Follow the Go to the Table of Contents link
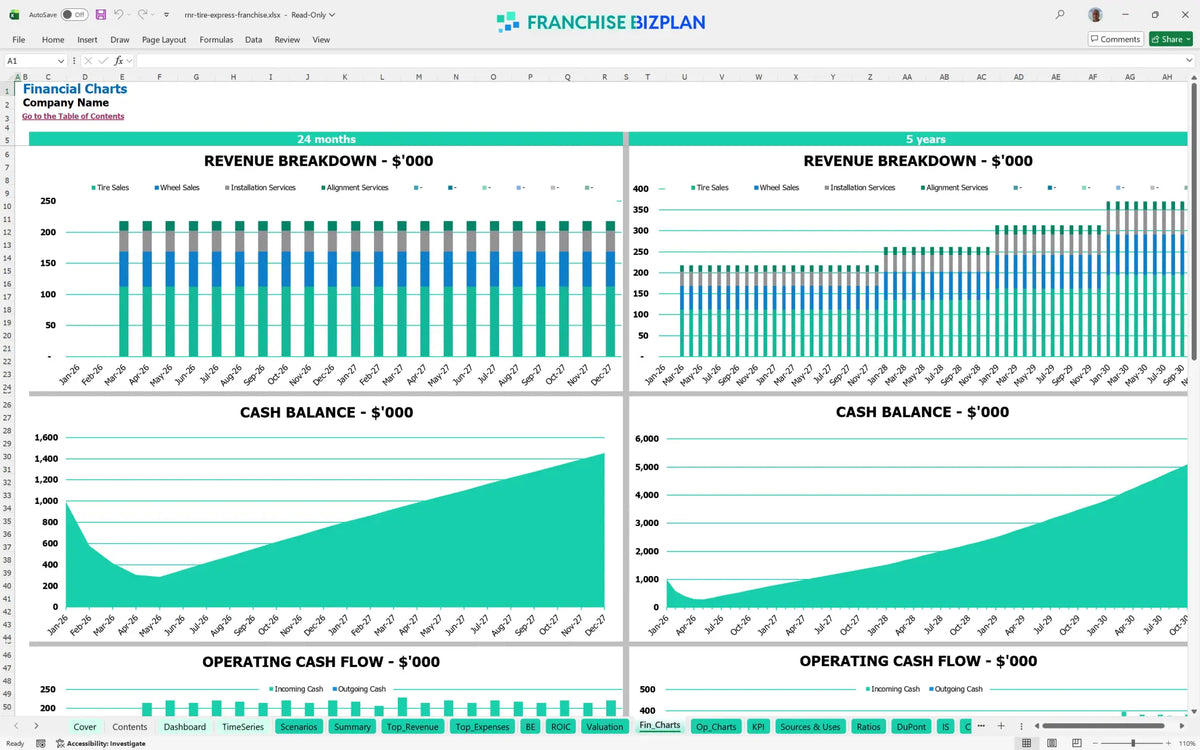This screenshot has height=750, width=1200. click(73, 116)
